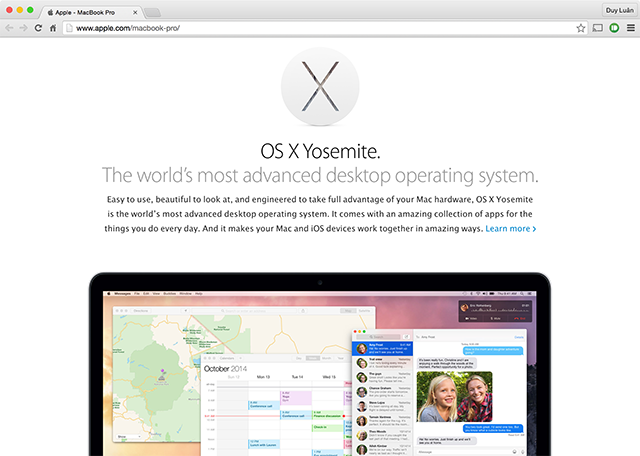Click the cast screen icon in toolbar
This screenshot has height=456, width=640.
[597, 28]
